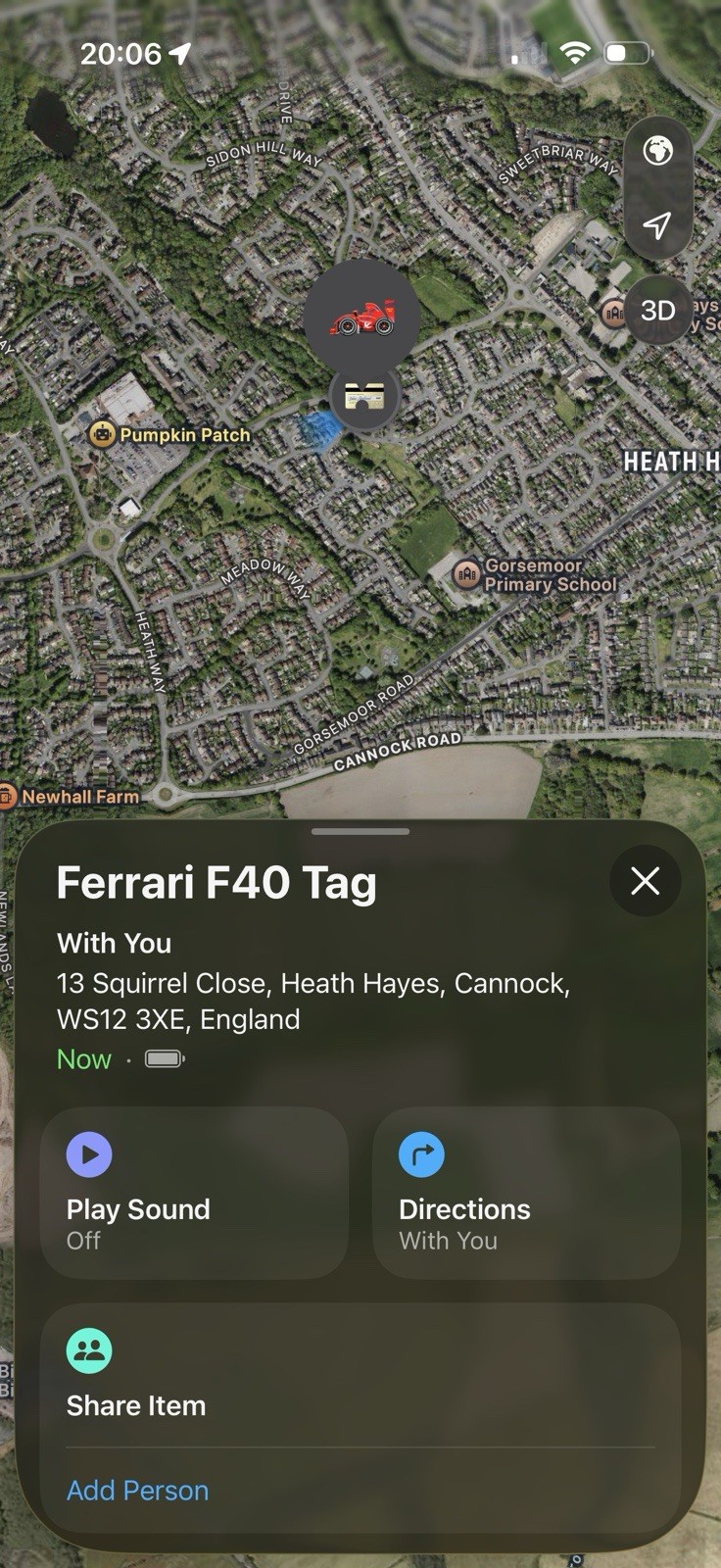Open Directions With You tile
This screenshot has width=721, height=1568.
point(527,1193)
